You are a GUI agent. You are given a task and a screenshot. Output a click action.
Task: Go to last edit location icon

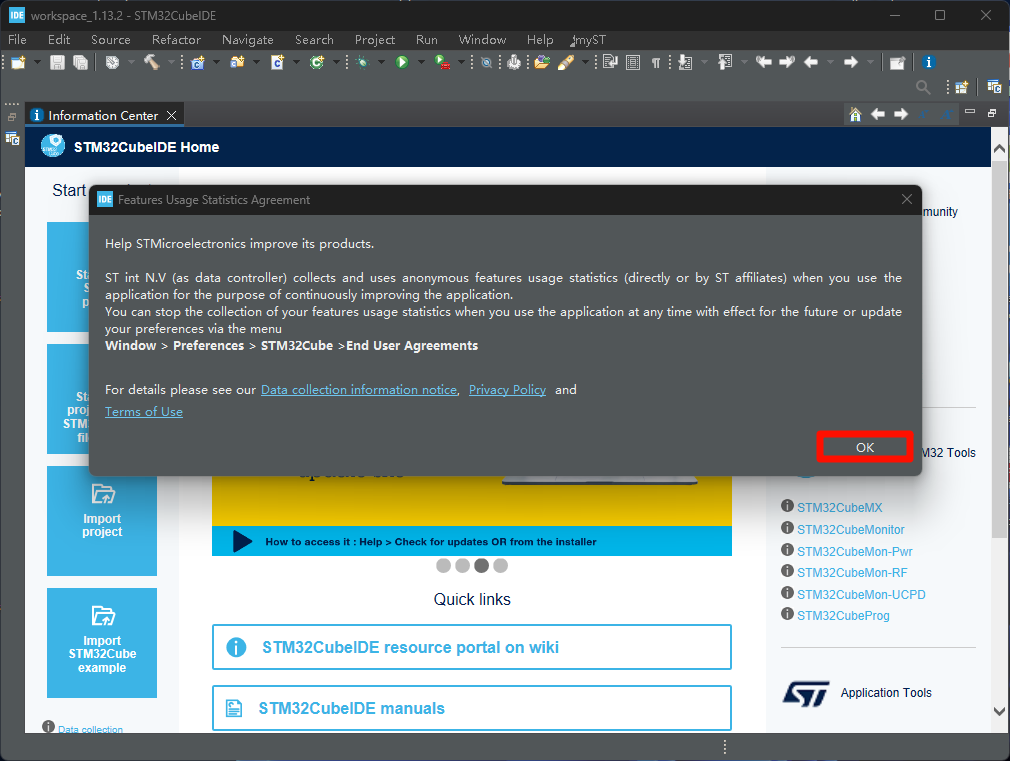click(764, 63)
